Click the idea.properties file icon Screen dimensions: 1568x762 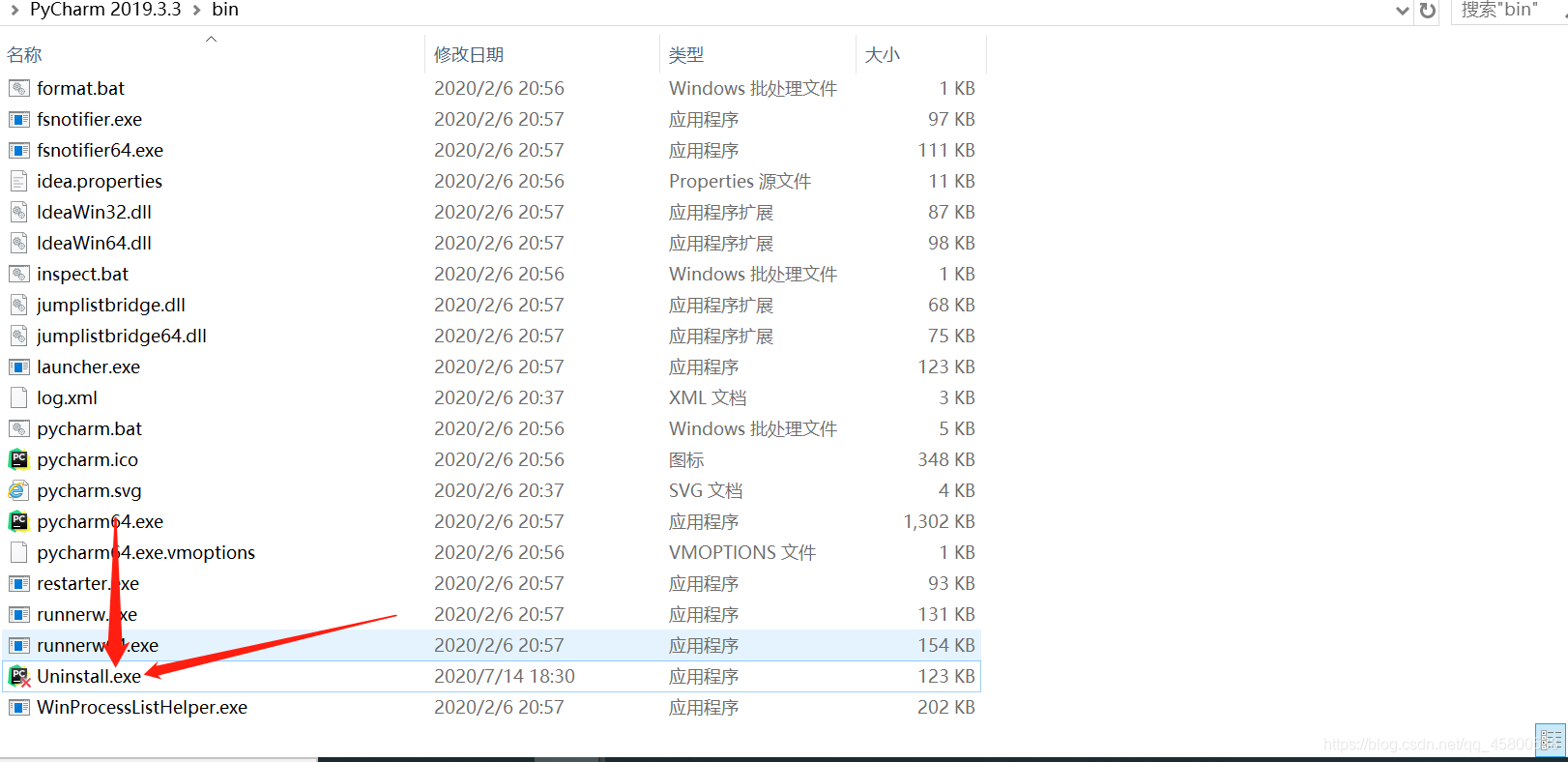(18, 181)
